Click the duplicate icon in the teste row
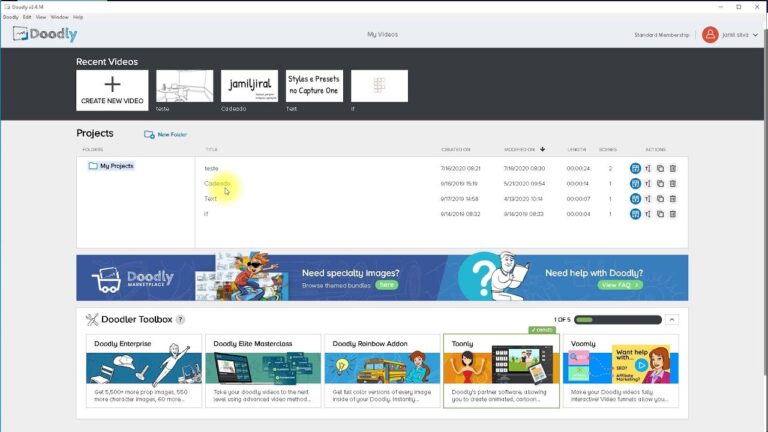The image size is (768, 432). point(660,168)
